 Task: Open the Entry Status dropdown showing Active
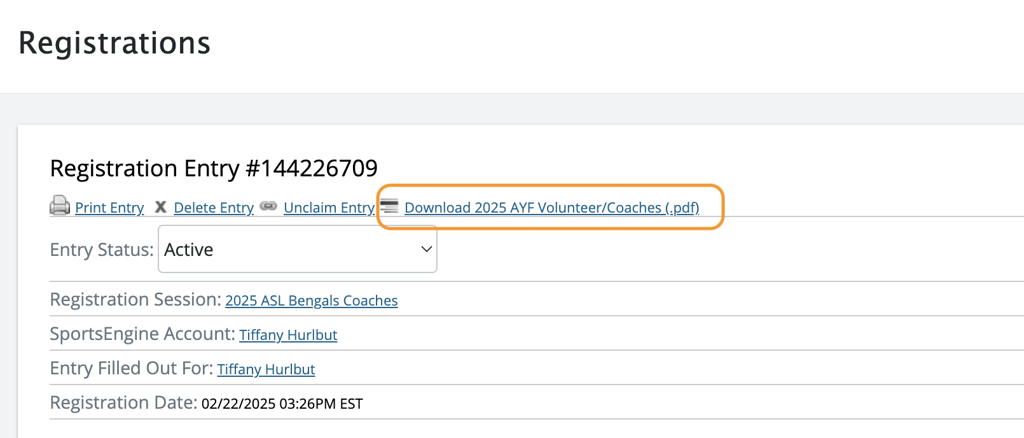(297, 250)
